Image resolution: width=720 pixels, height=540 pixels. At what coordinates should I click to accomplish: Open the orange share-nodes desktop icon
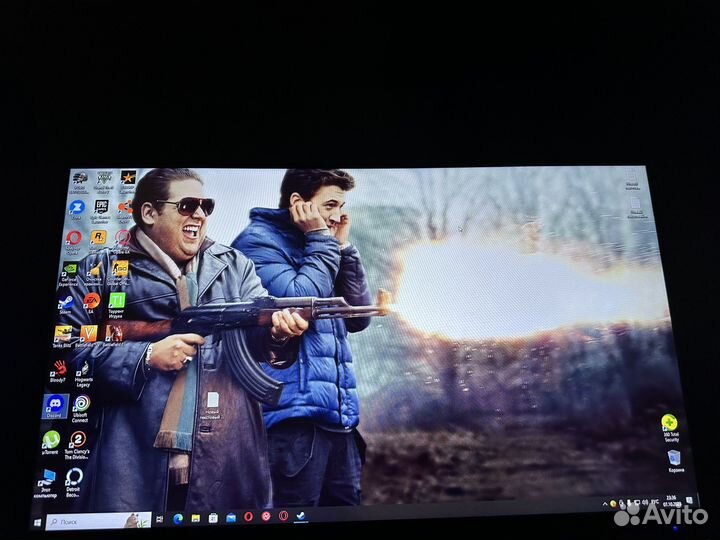tap(124, 211)
